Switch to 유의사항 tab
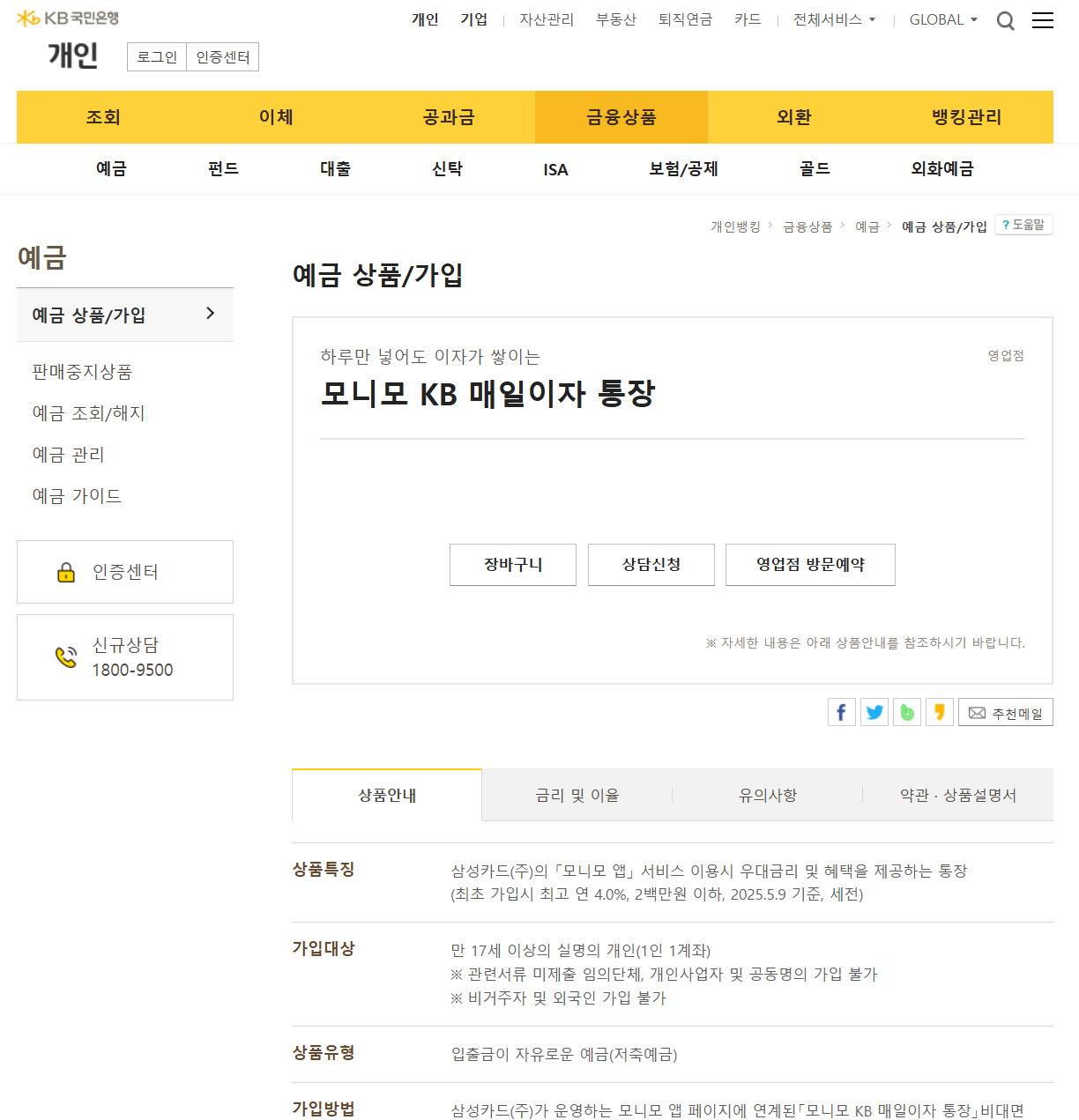This screenshot has height=1120, width=1079. [768, 795]
